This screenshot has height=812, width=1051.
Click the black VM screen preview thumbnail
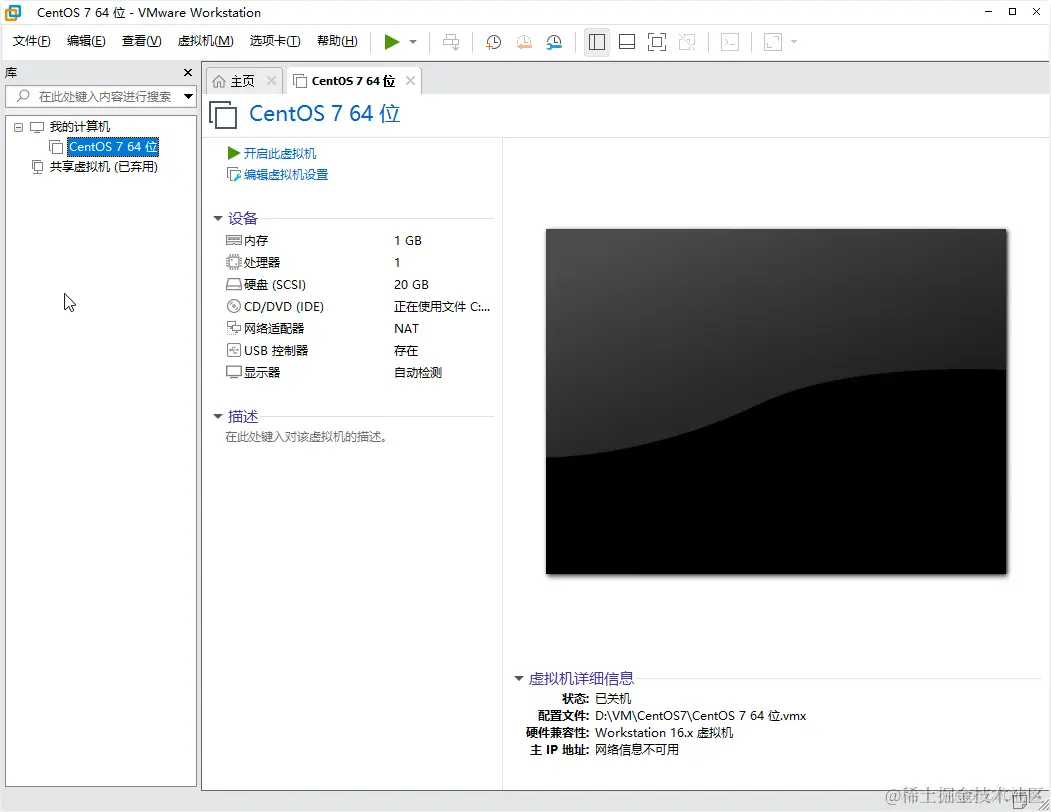pos(776,402)
